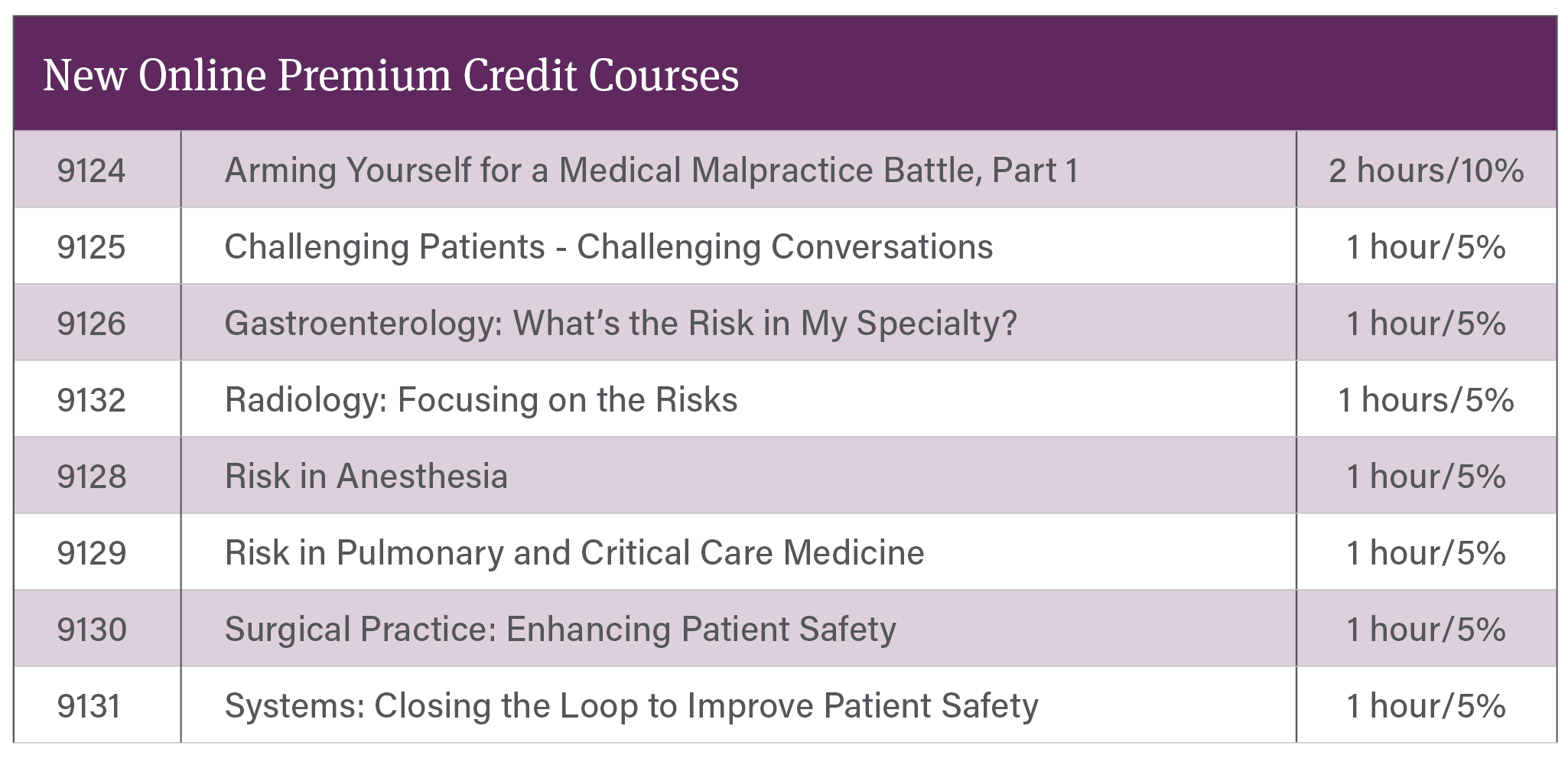1568x765 pixels.
Task: Click the 1 hours/5% Radiology credit cell
Action: coord(1426,399)
